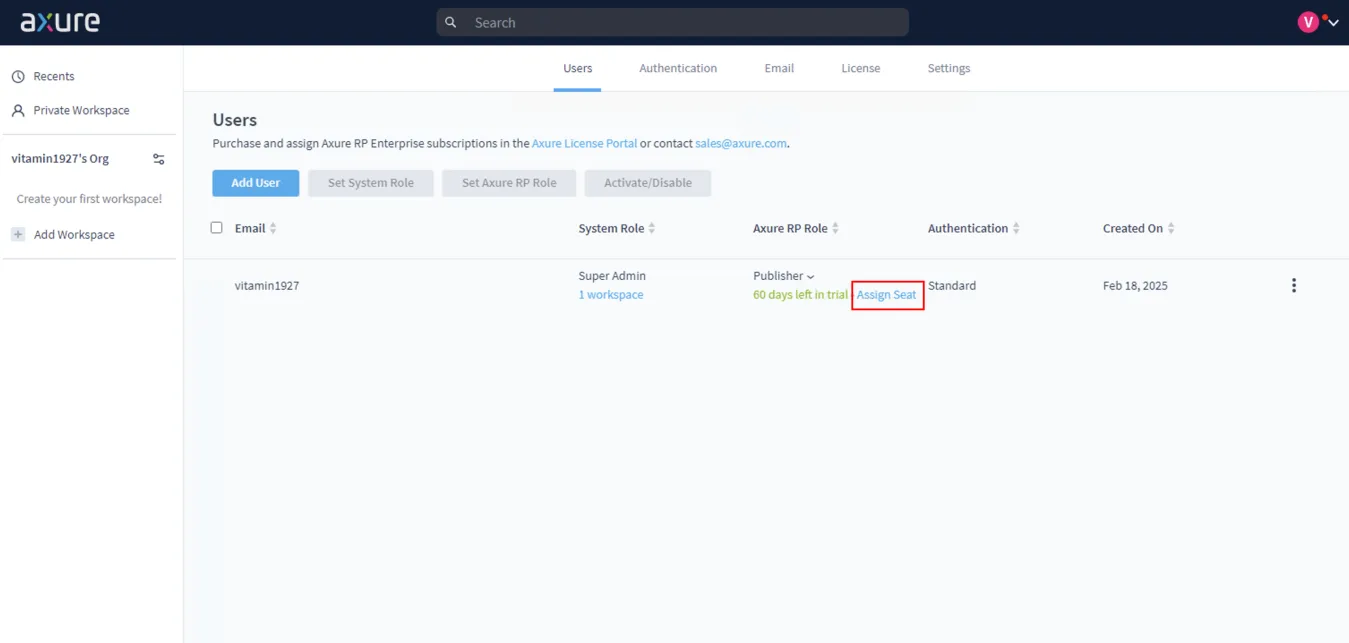Click the search magnifier icon
Image resolution: width=1349 pixels, height=643 pixels.
tap(450, 21)
